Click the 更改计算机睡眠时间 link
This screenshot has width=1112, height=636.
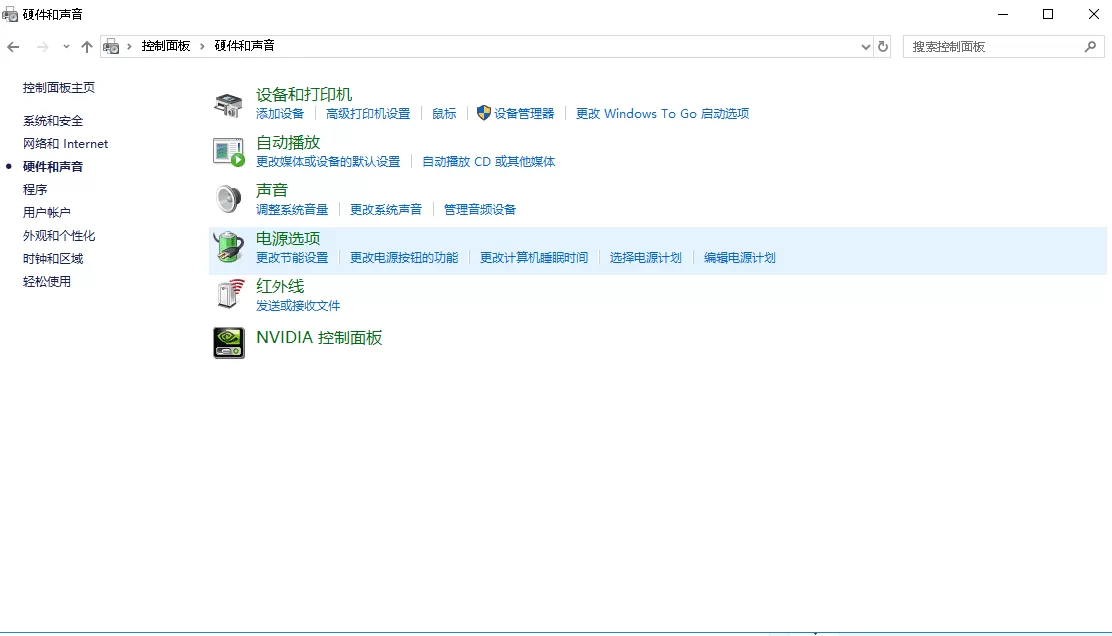tap(534, 258)
